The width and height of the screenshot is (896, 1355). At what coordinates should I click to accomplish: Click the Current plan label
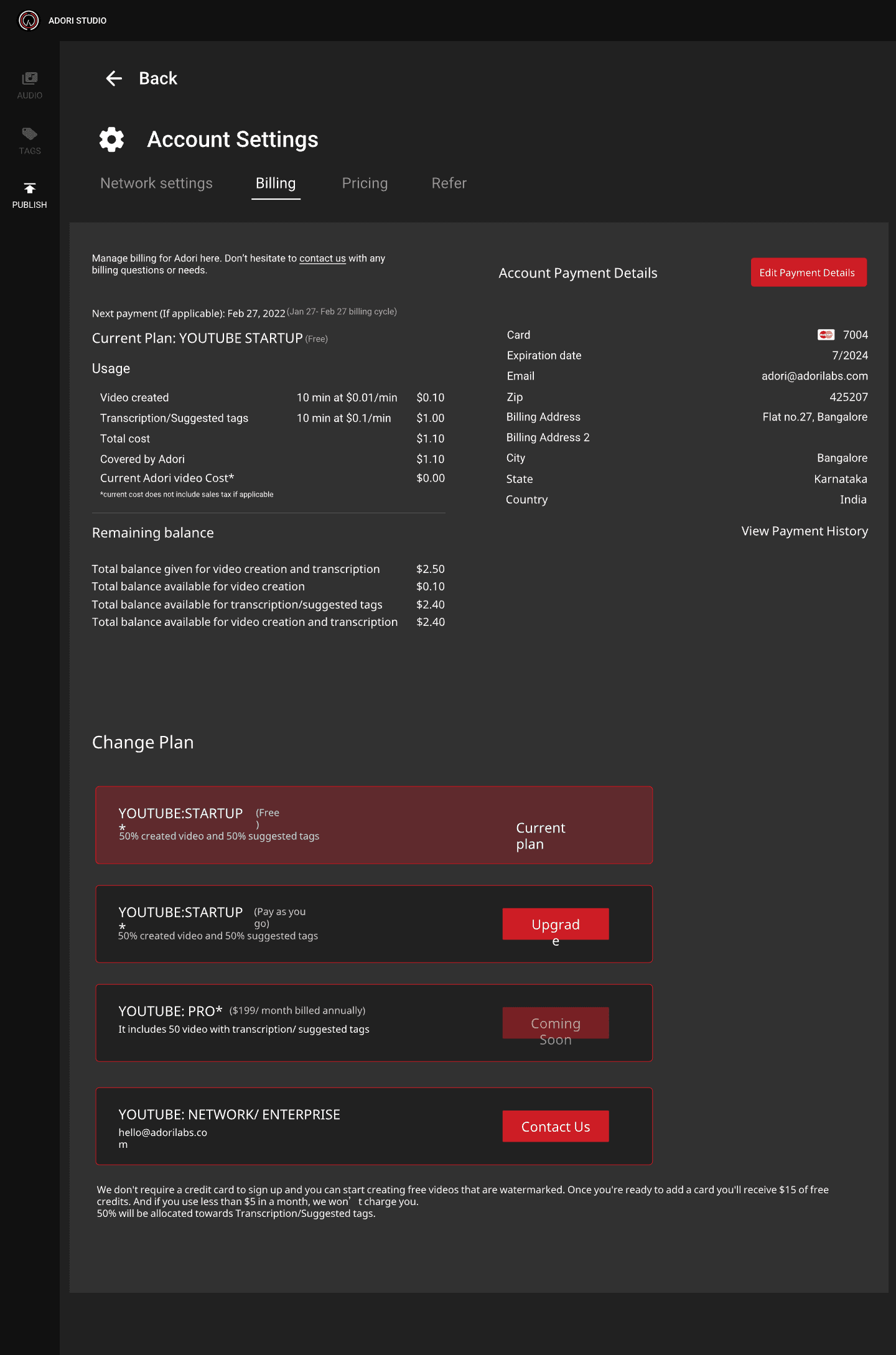click(541, 836)
